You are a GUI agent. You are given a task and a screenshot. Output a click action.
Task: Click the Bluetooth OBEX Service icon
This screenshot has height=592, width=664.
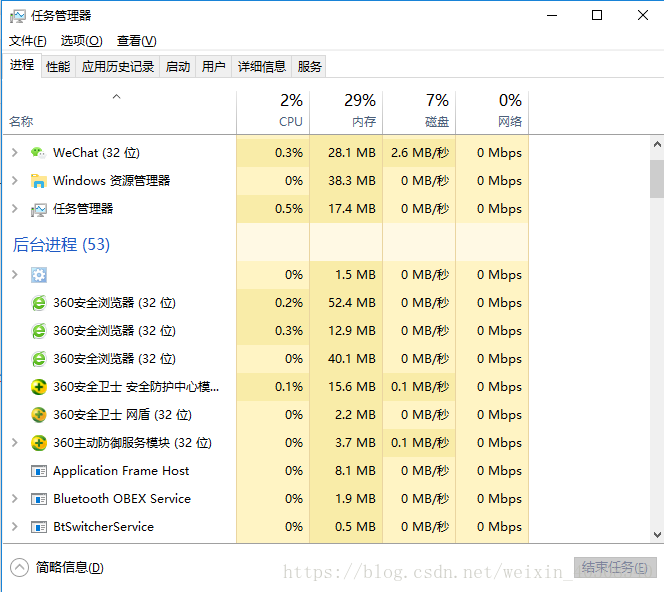coord(39,499)
